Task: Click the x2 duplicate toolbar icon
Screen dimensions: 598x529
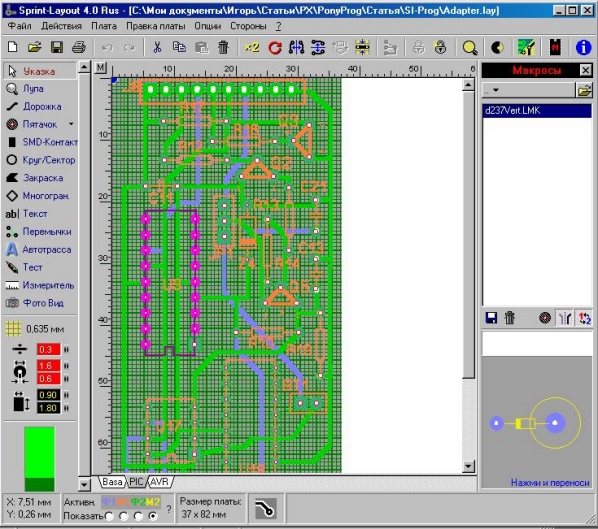Action: (x=252, y=48)
